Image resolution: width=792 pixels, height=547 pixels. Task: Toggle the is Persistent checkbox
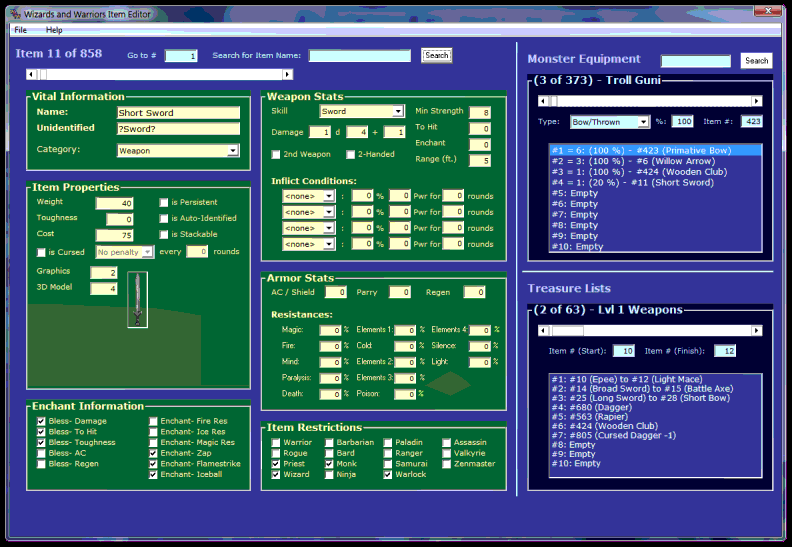click(x=164, y=203)
